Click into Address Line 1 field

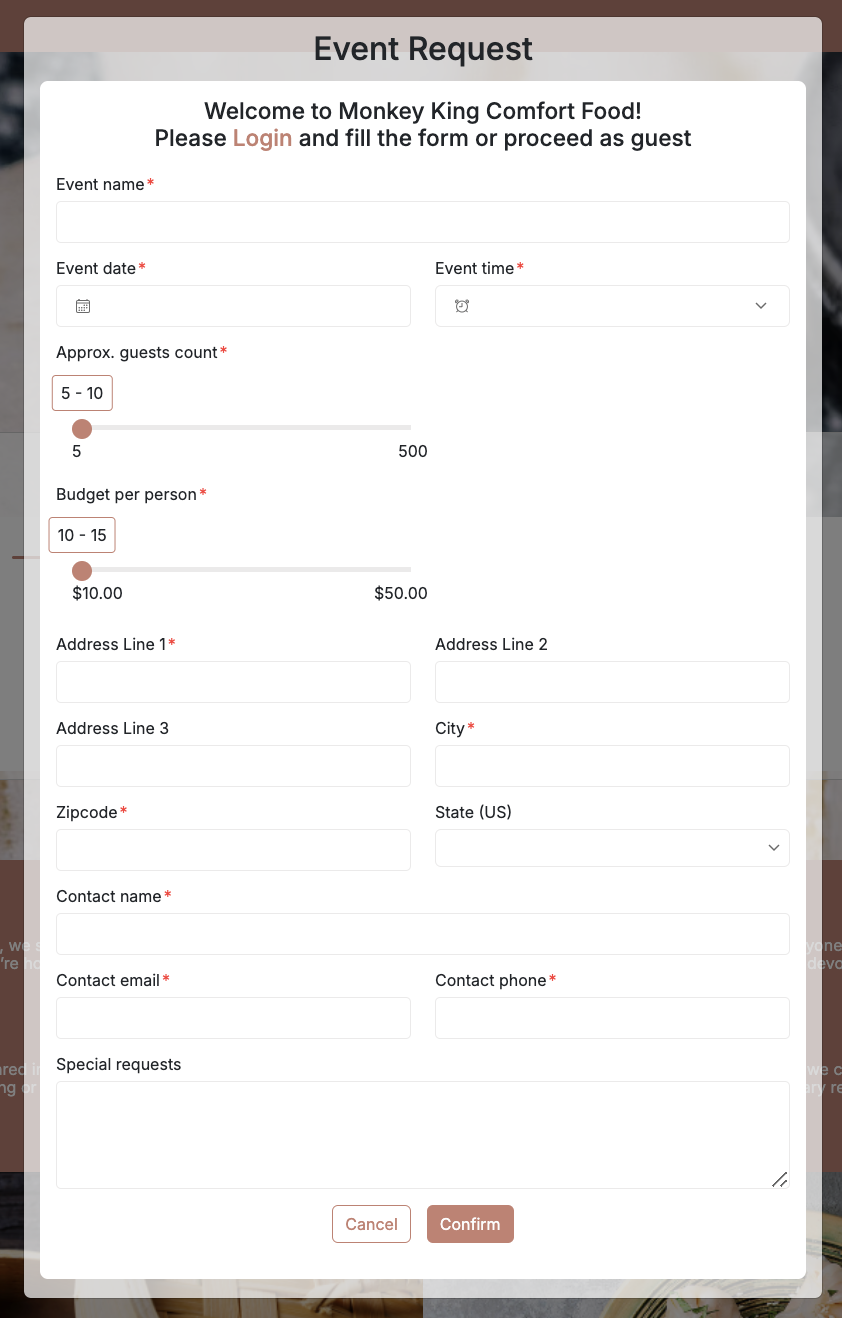(x=233, y=682)
